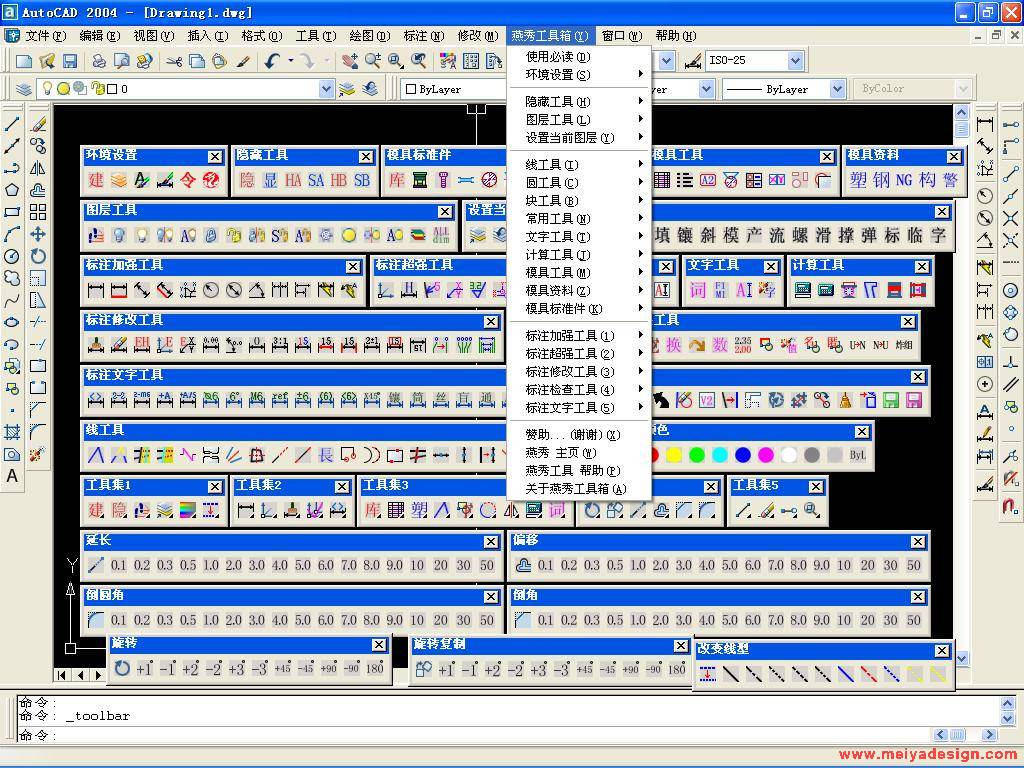Select the Polygon draw tool
Screen dimensions: 1024x768
(12, 190)
